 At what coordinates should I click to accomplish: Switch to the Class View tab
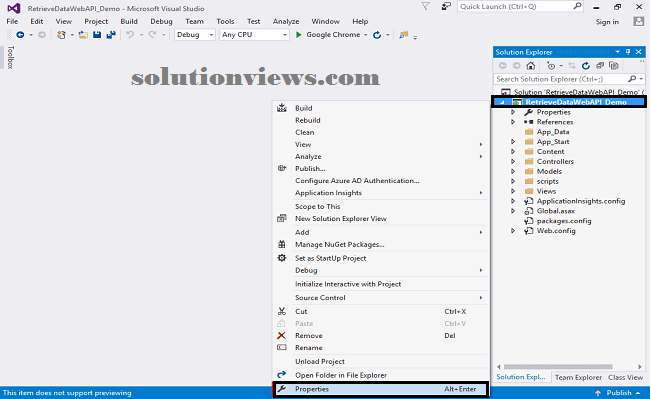click(625, 377)
